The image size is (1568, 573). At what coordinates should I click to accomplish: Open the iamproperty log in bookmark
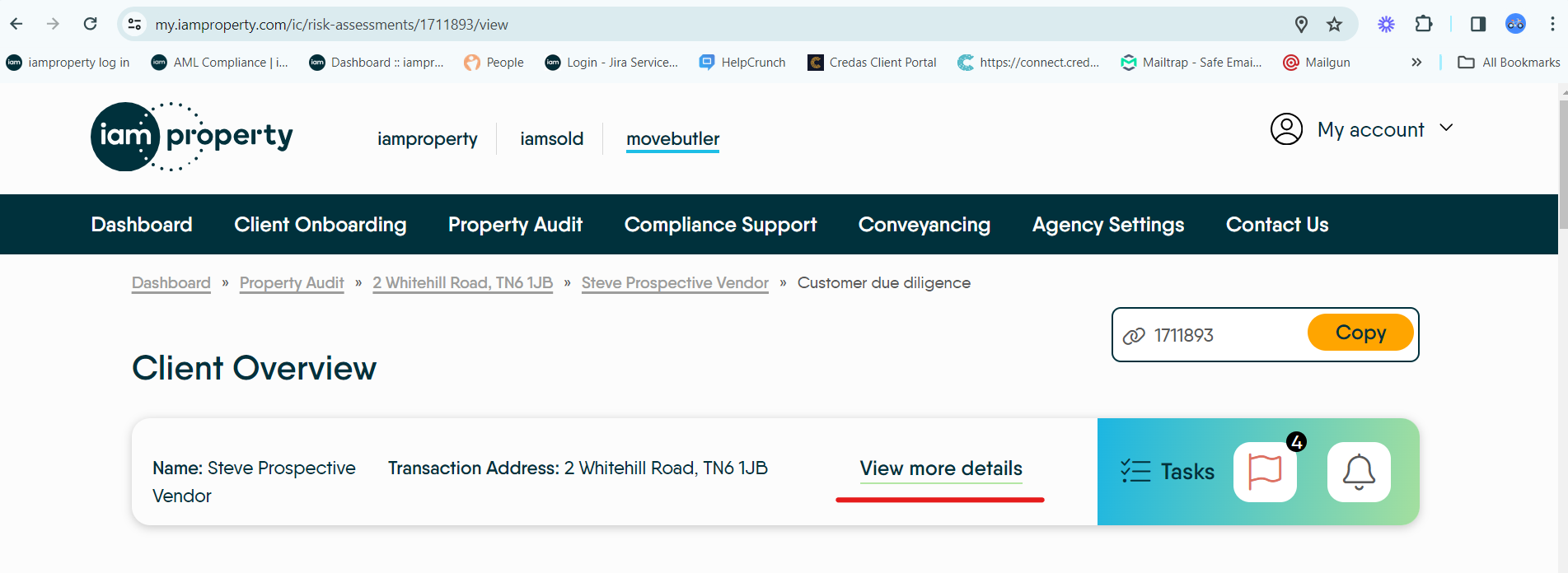tap(68, 63)
